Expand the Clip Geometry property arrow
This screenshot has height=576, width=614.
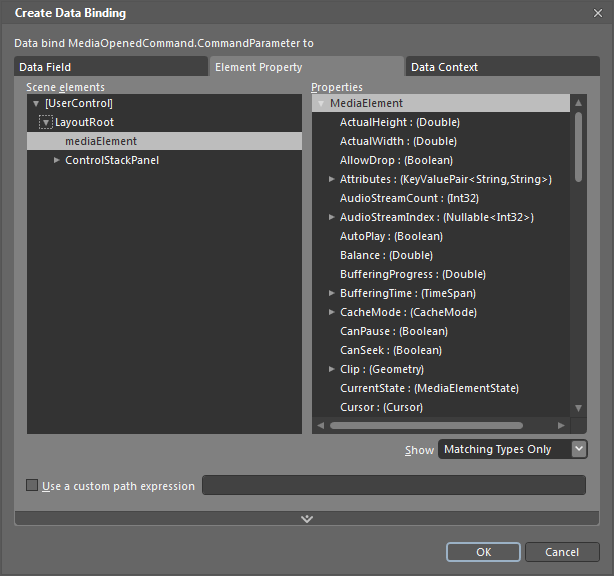coord(332,369)
